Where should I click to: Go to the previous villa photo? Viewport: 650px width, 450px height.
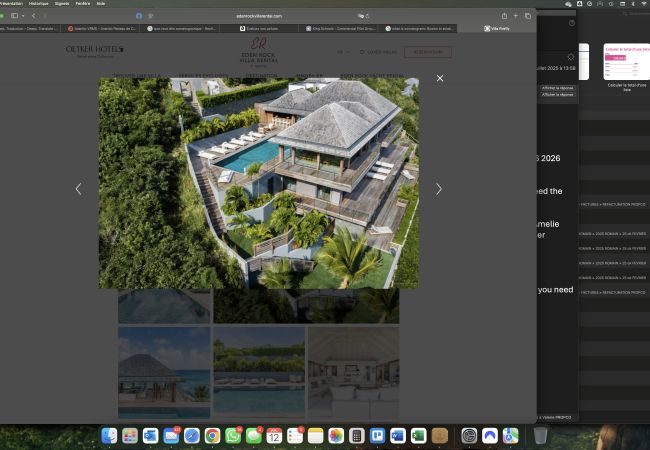click(x=79, y=188)
